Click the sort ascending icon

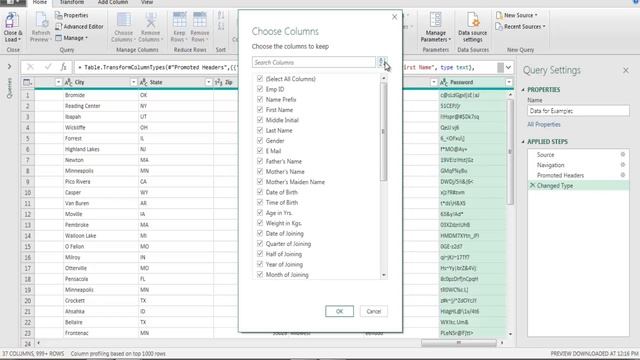(x=221, y=16)
